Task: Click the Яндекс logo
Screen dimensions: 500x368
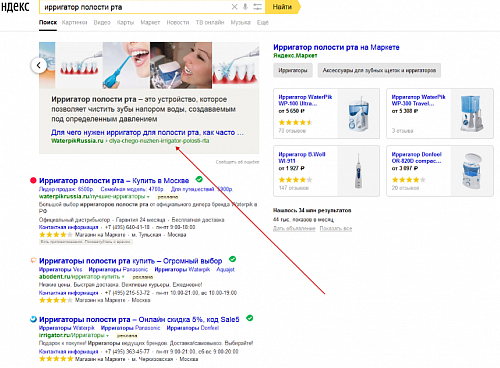Action: click(15, 7)
